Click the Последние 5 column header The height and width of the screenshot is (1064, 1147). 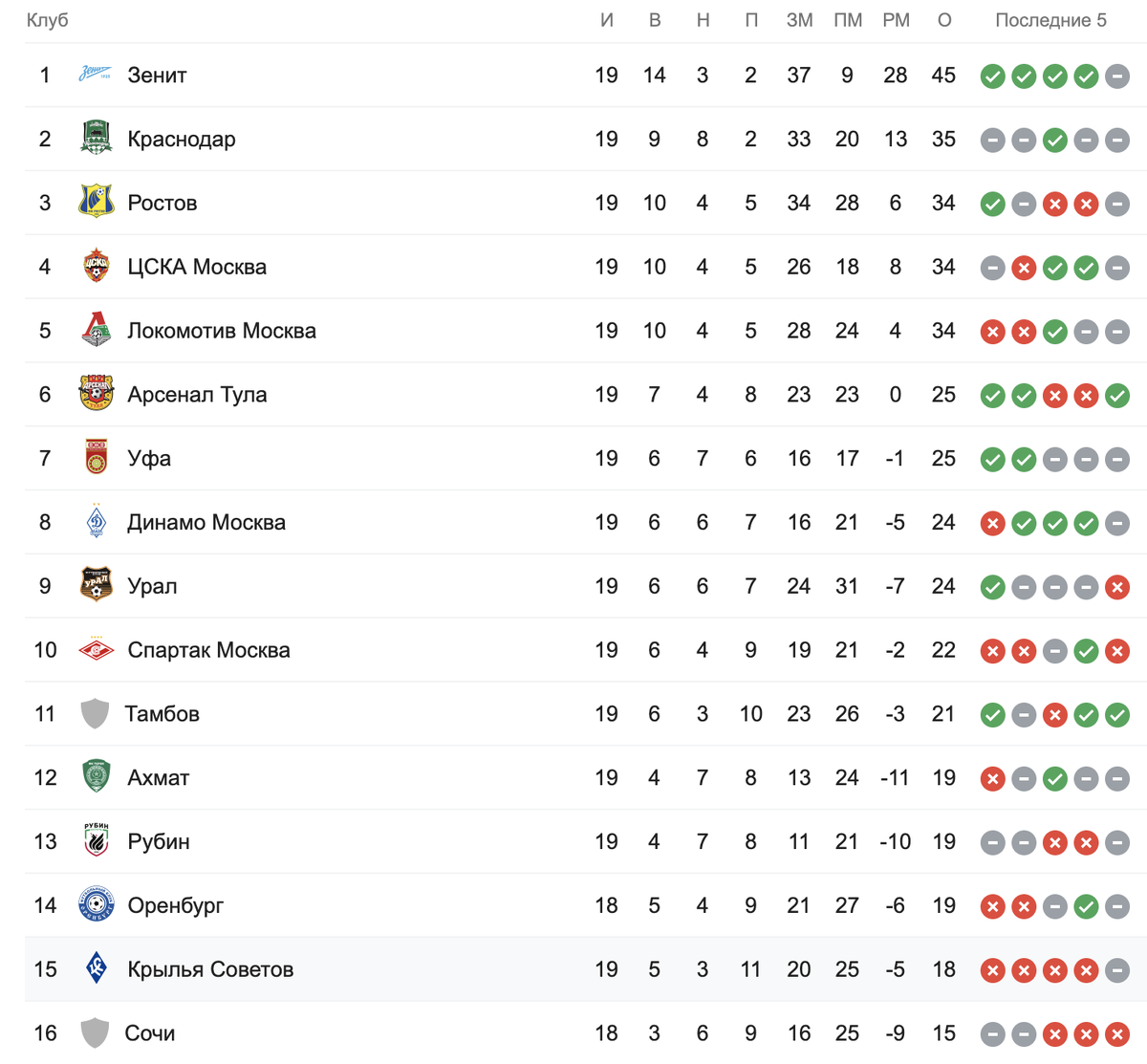pyautogui.click(x=1050, y=20)
